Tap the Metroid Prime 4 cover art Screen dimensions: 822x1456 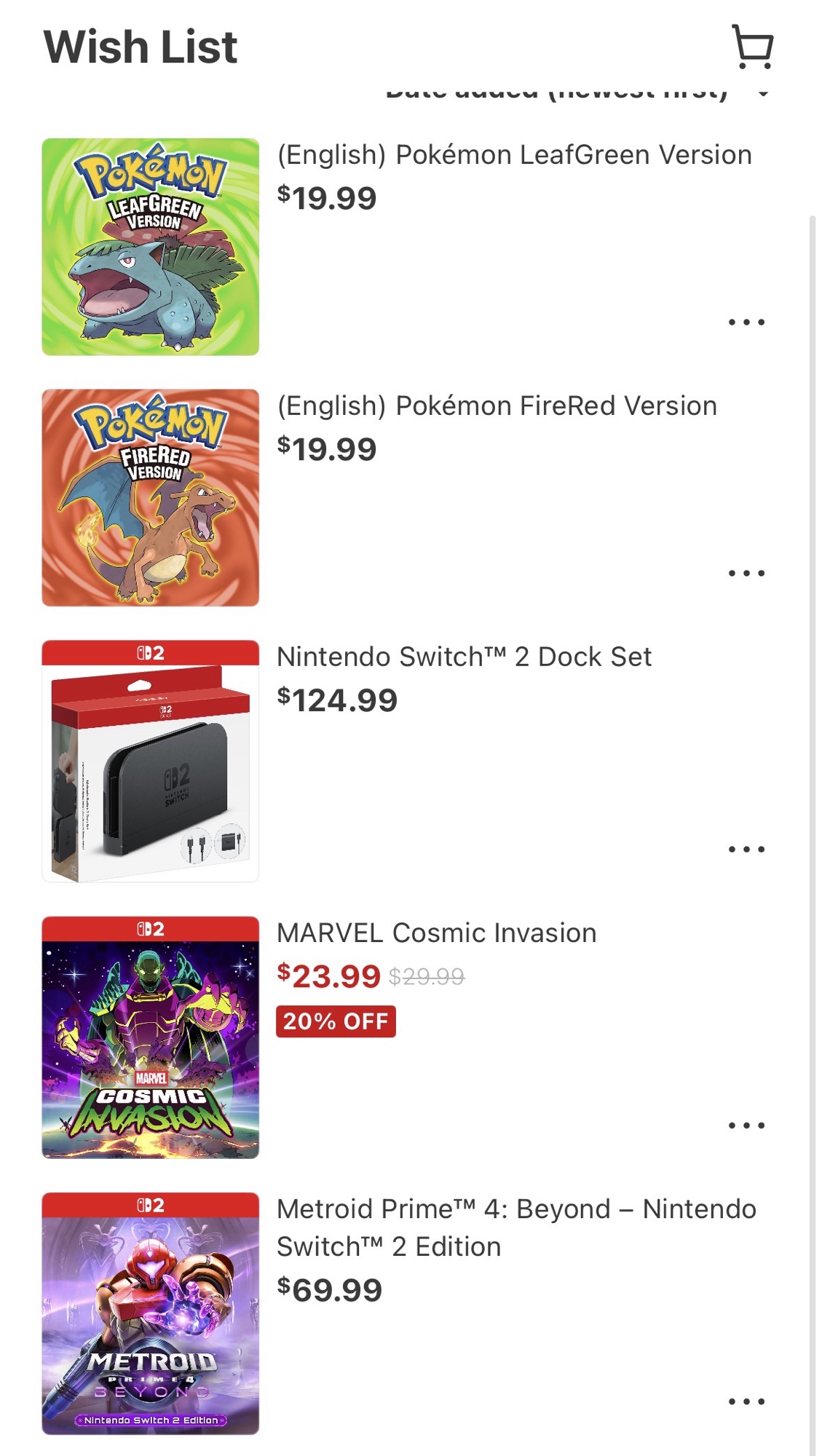(x=151, y=1313)
